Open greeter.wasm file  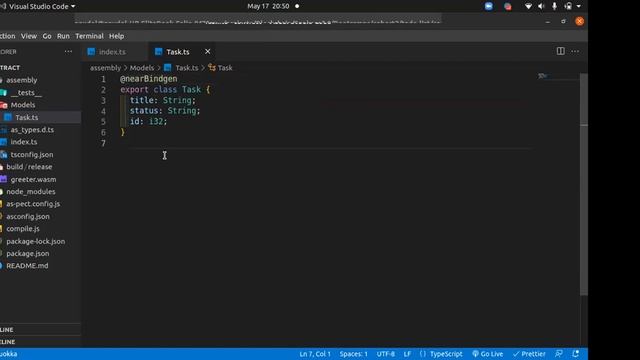(33, 179)
